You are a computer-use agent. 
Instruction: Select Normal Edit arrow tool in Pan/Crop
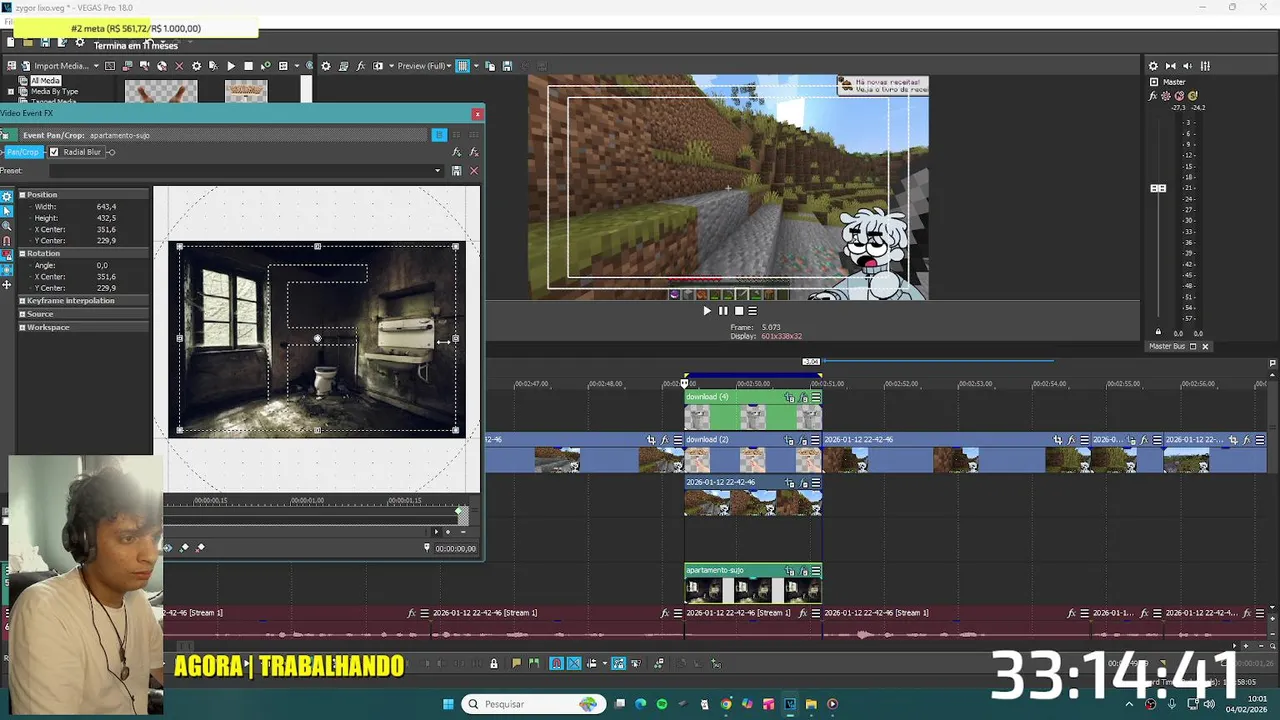[x=6, y=211]
